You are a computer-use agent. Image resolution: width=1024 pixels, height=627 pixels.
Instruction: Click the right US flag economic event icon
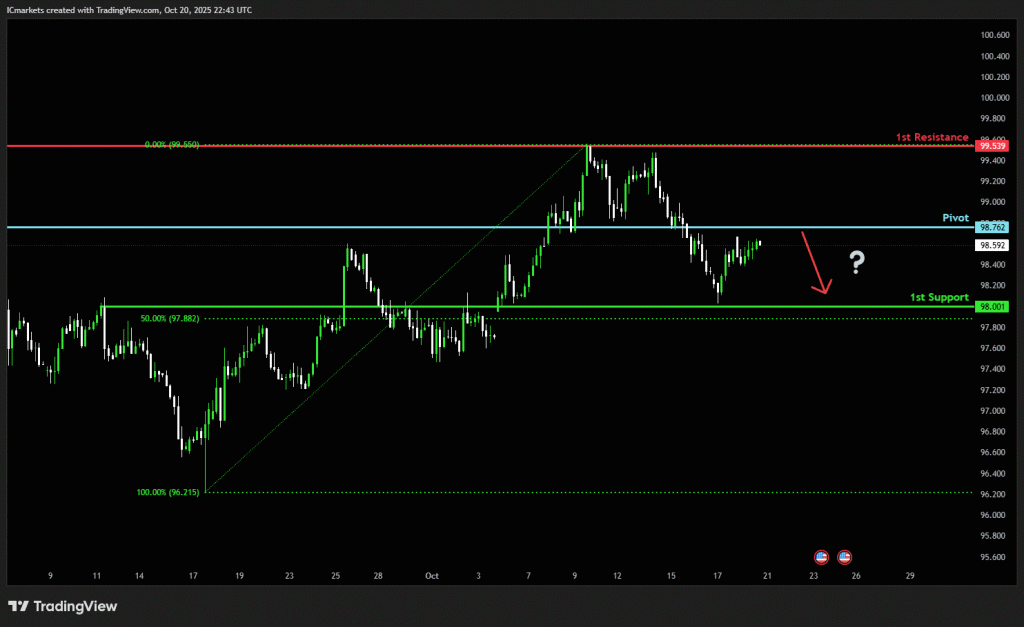click(x=844, y=556)
